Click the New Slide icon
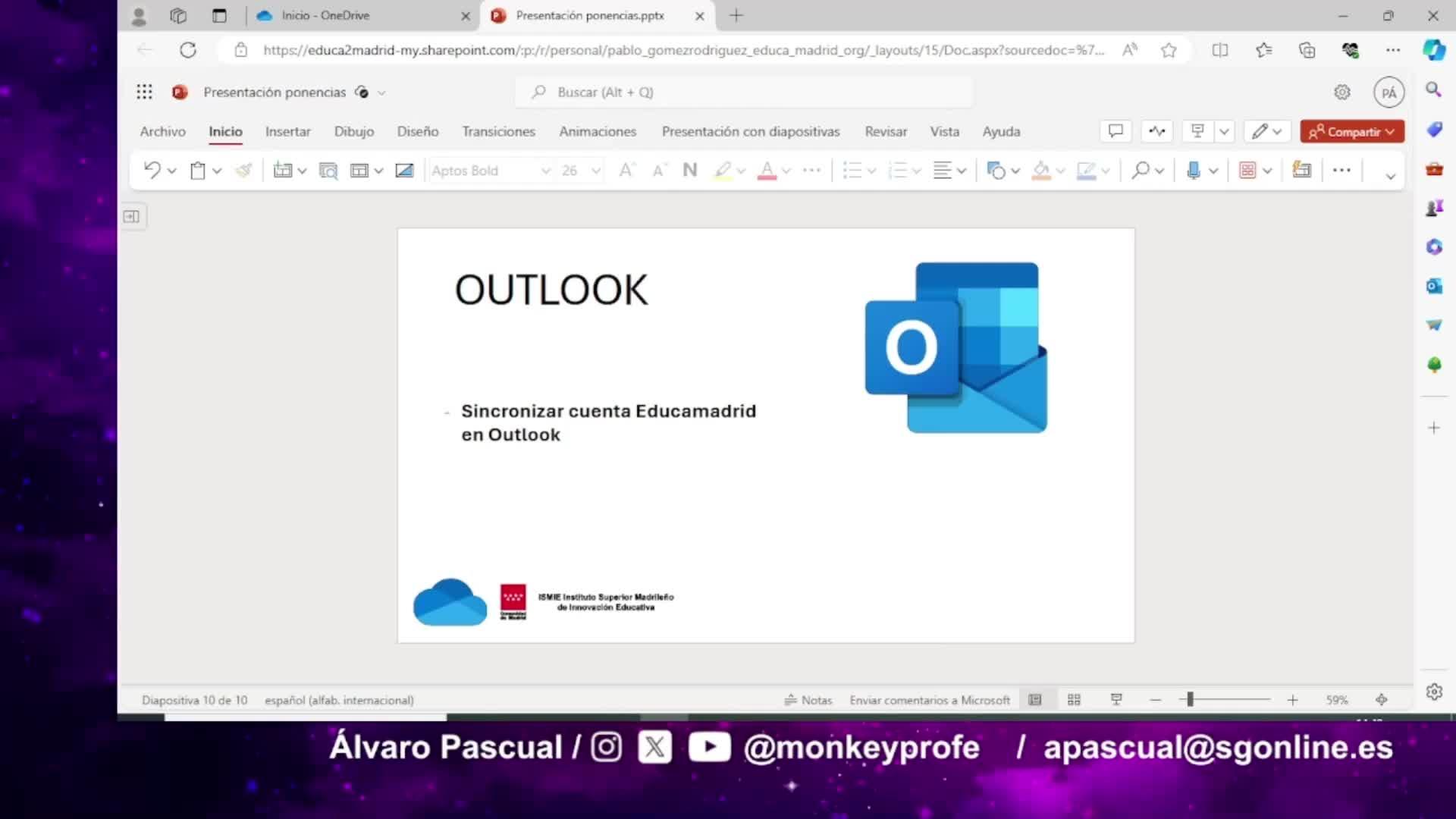The image size is (1456, 819). point(283,170)
